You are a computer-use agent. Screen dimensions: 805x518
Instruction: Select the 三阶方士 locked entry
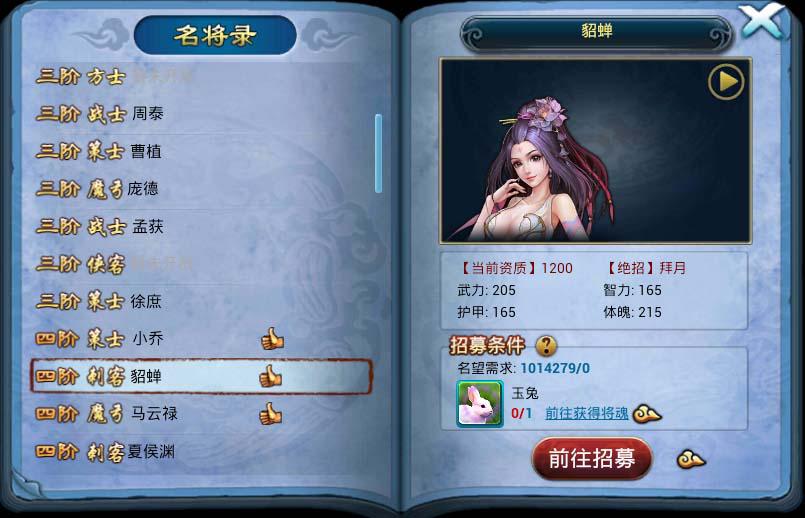pos(203,76)
